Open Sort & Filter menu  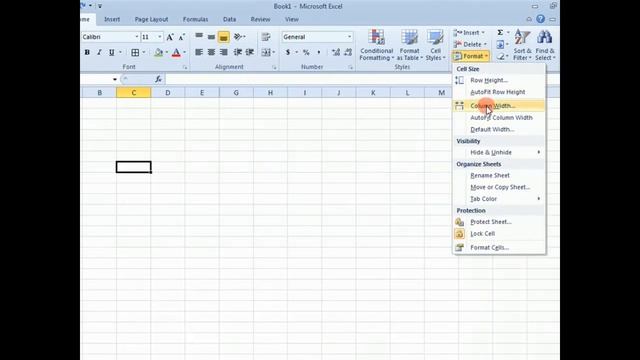click(x=522, y=45)
